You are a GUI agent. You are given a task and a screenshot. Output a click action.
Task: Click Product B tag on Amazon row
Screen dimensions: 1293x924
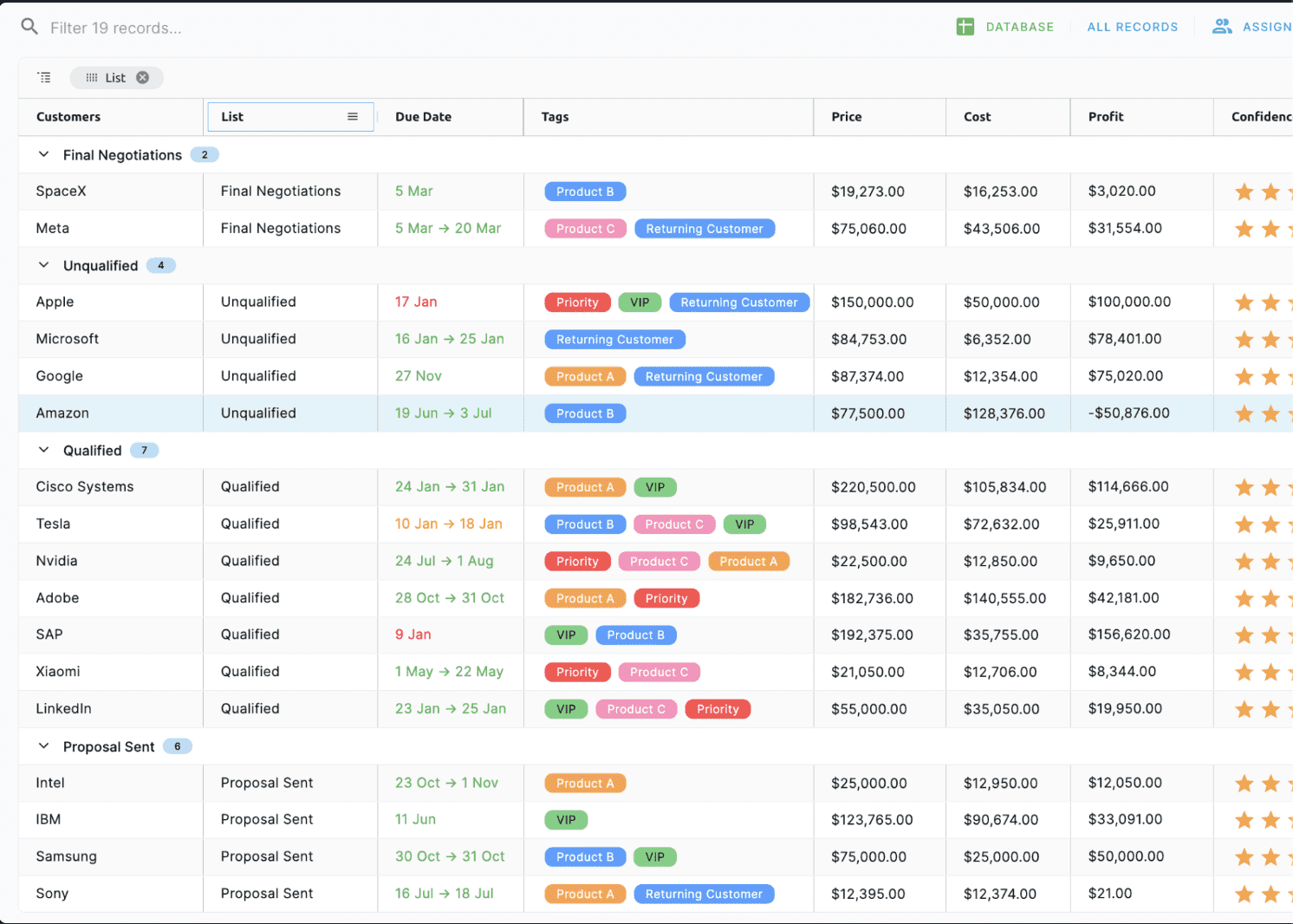pos(585,413)
